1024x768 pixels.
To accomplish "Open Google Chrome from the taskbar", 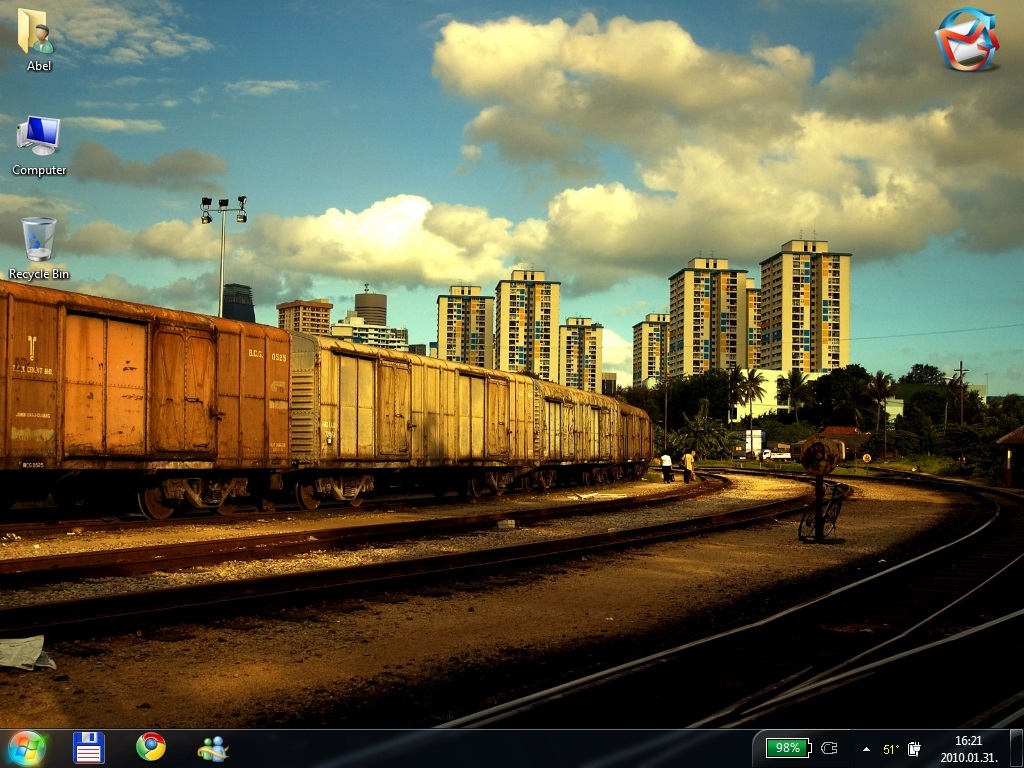I will click(x=151, y=747).
